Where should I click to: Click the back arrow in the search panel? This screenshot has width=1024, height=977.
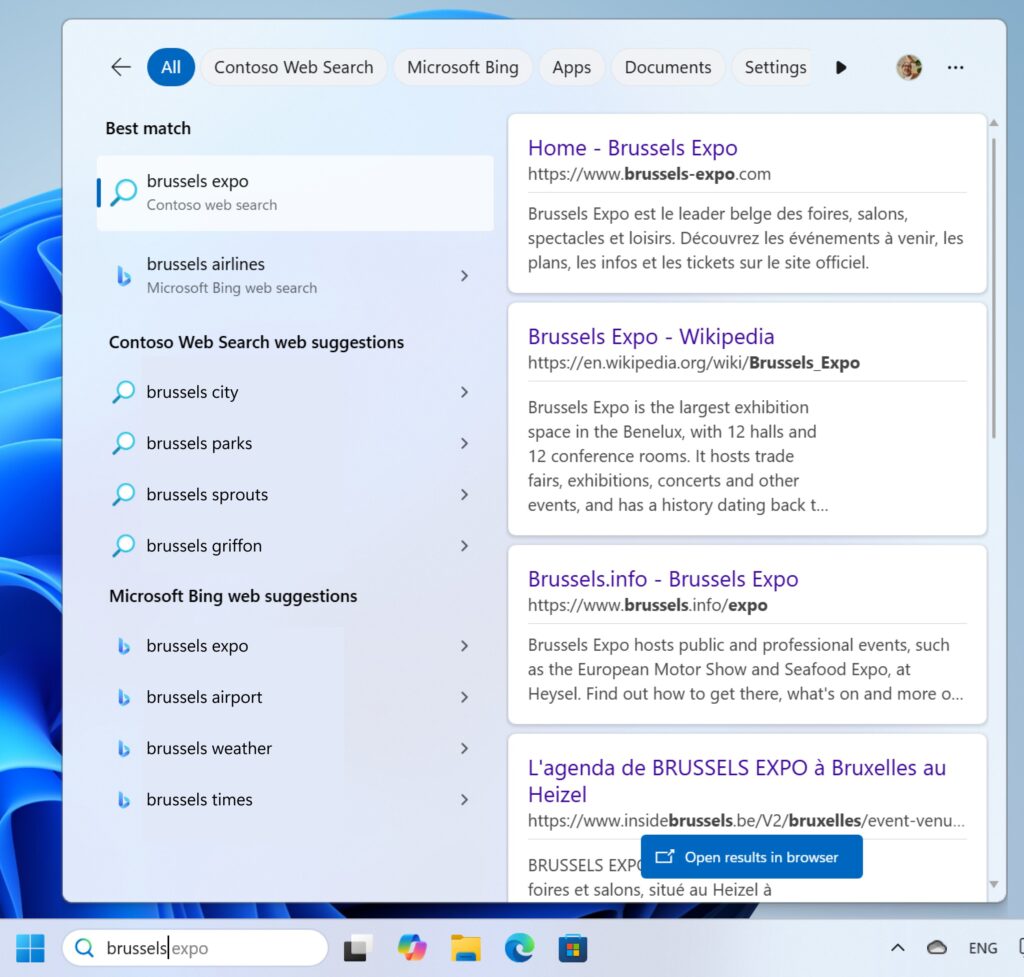[x=120, y=67]
